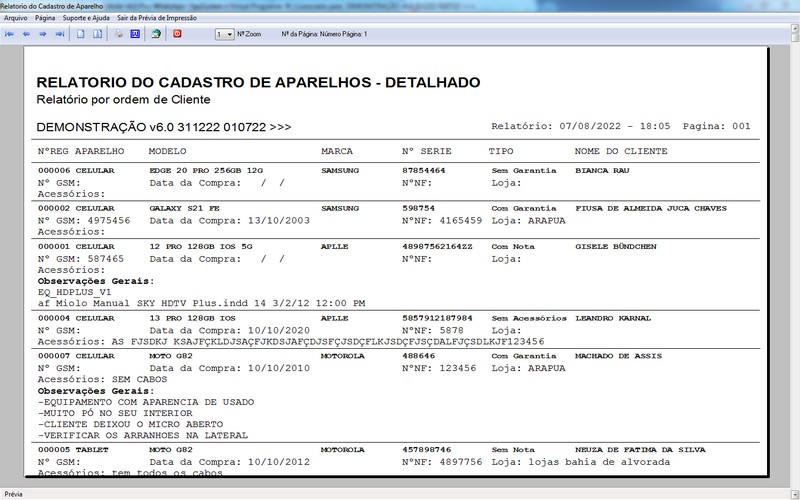Viewport: 800px width, 500px height.
Task: Click Data da Compra: 13/10/2003
Action: [x=230, y=220]
